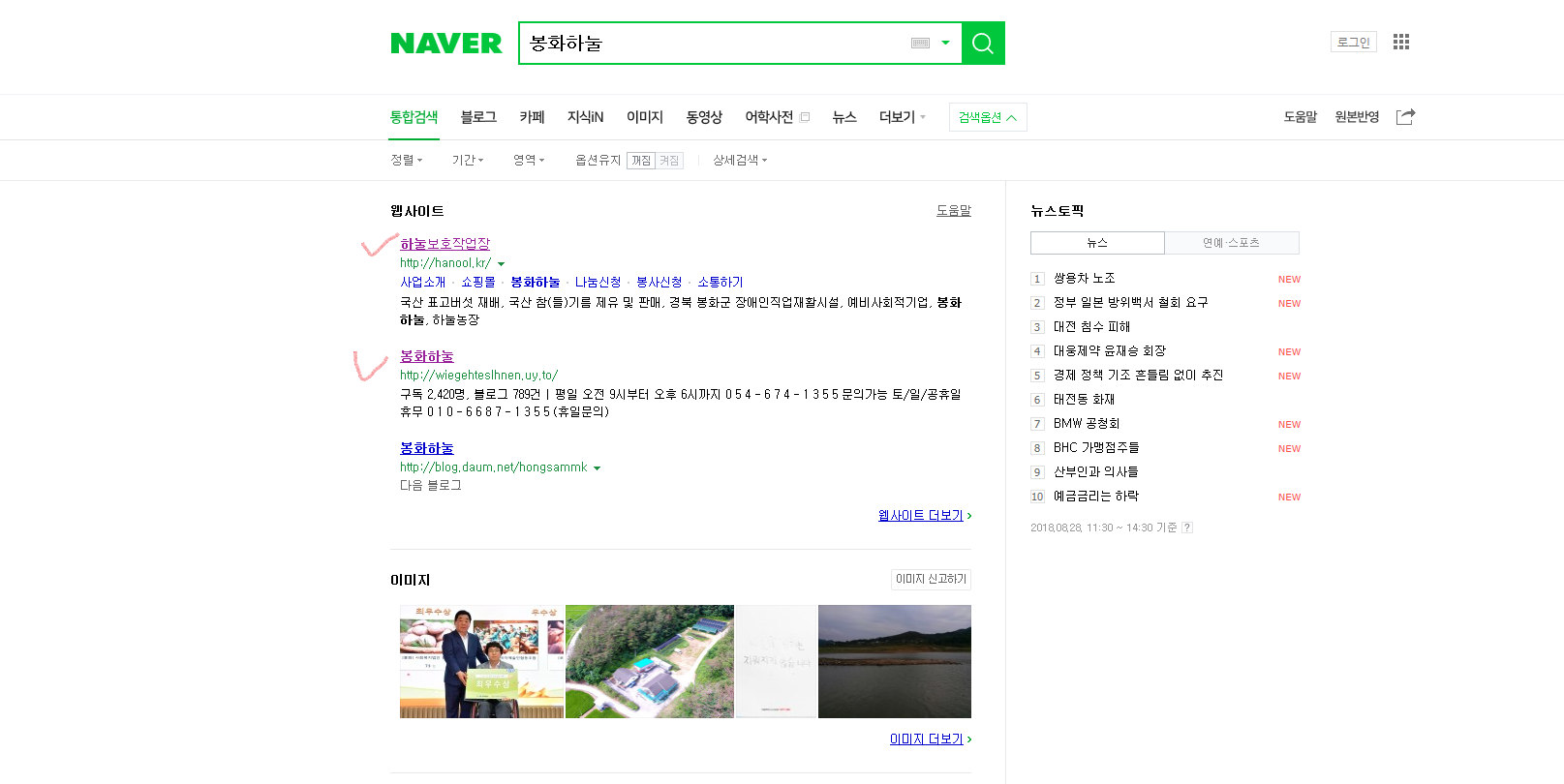Open the wiegehteslhnen.uy.to URL
Screen dimensions: 1564x784
pyautogui.click(x=478, y=376)
